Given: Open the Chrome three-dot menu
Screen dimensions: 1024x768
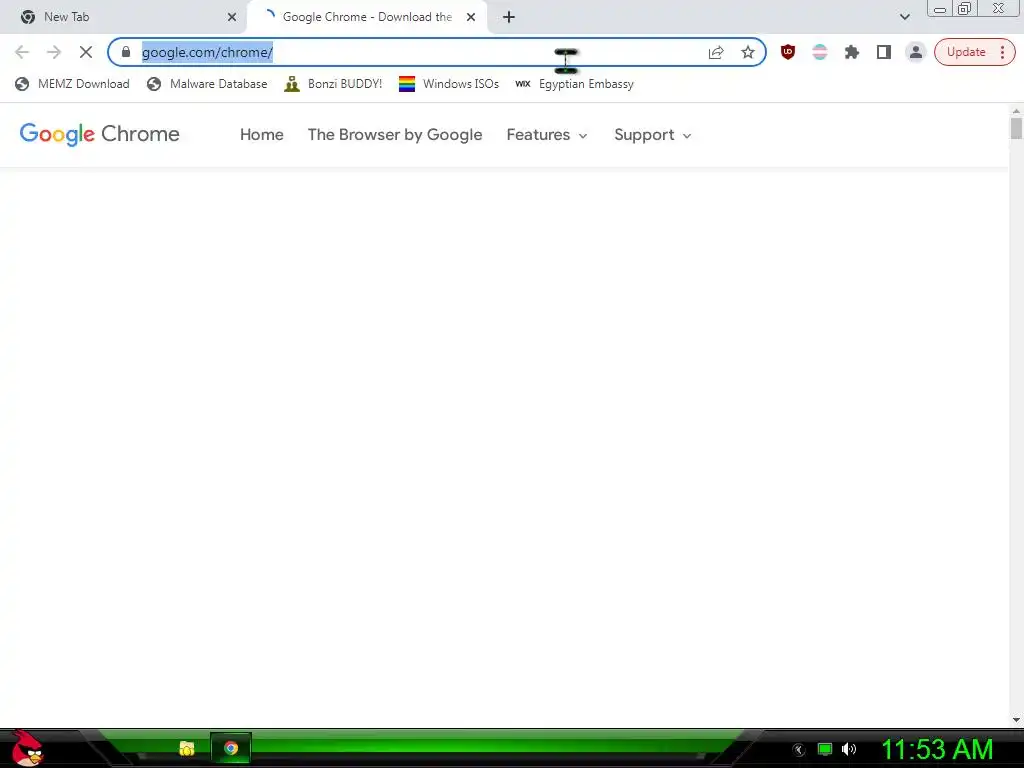Looking at the screenshot, I should 1002,52.
